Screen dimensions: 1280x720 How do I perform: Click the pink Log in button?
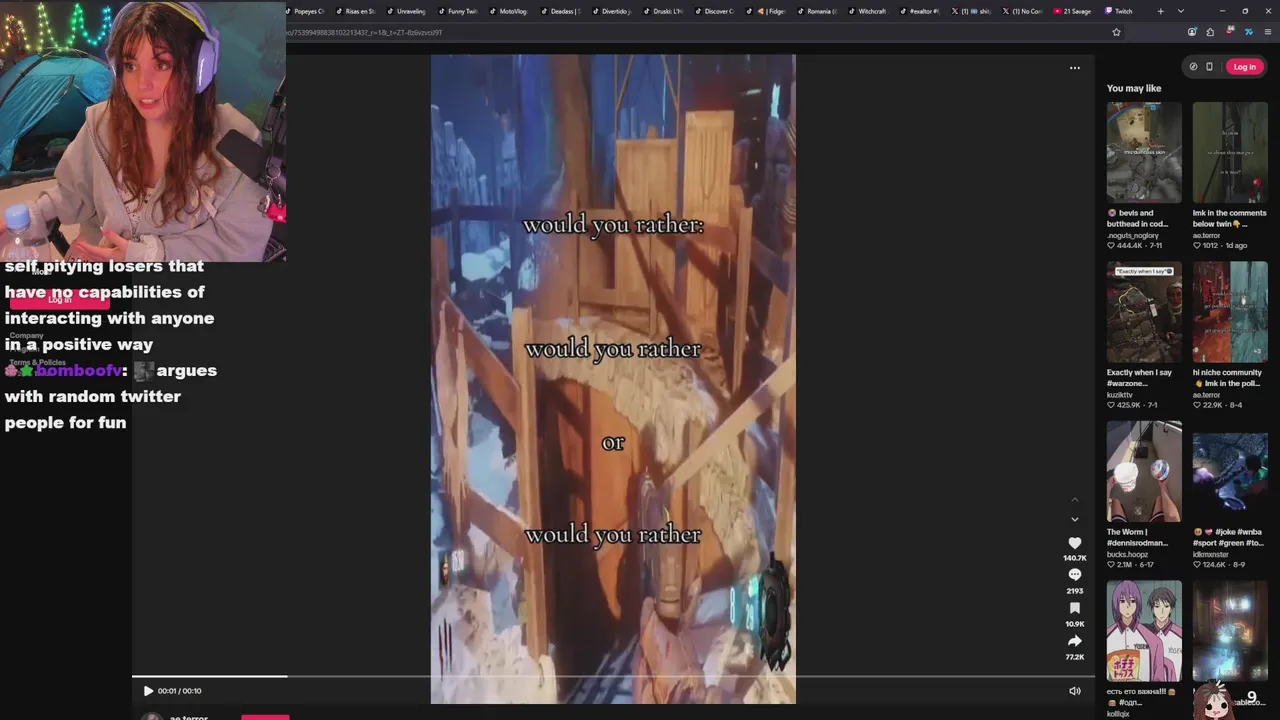pyautogui.click(x=1244, y=67)
